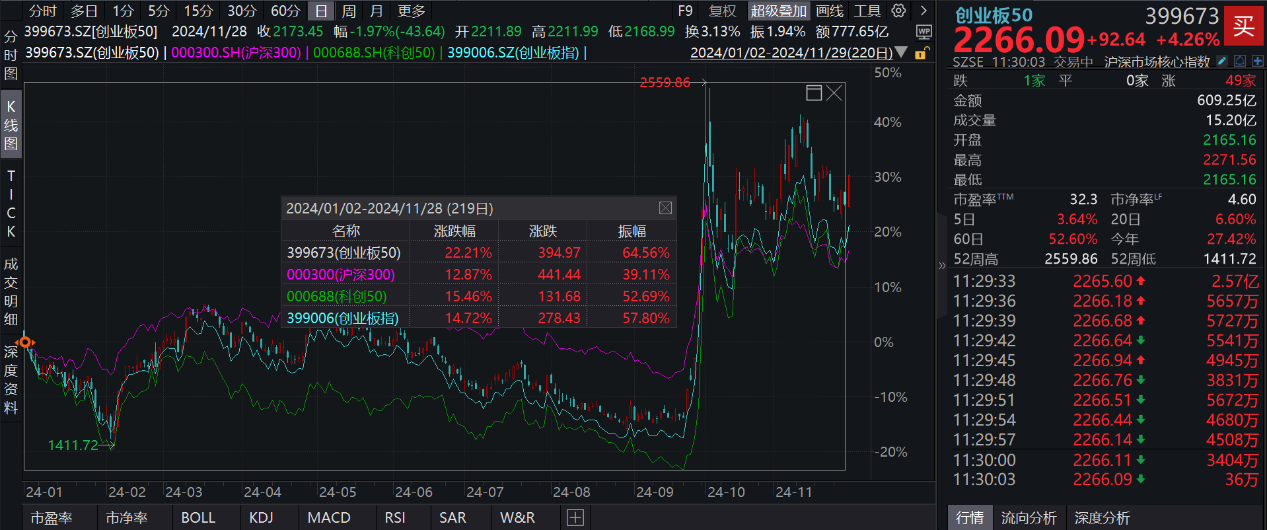Maximize the overlay chart window icon
The height and width of the screenshot is (530, 1267).
tap(814, 93)
